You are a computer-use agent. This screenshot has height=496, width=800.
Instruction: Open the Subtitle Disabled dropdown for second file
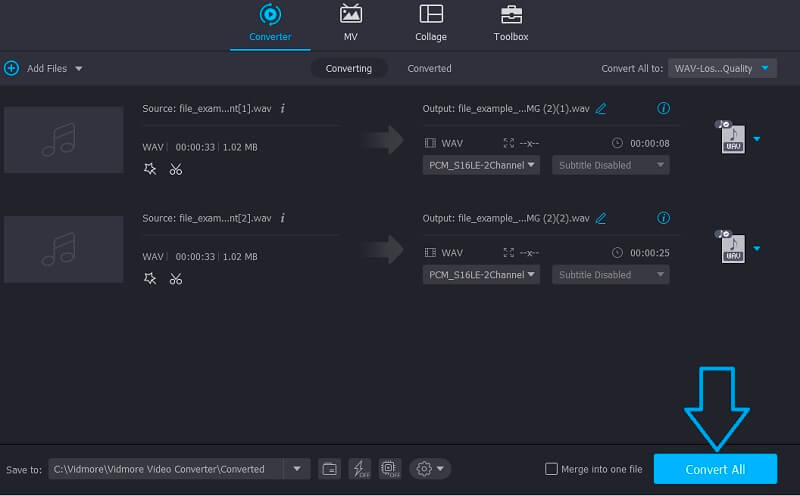[610, 275]
